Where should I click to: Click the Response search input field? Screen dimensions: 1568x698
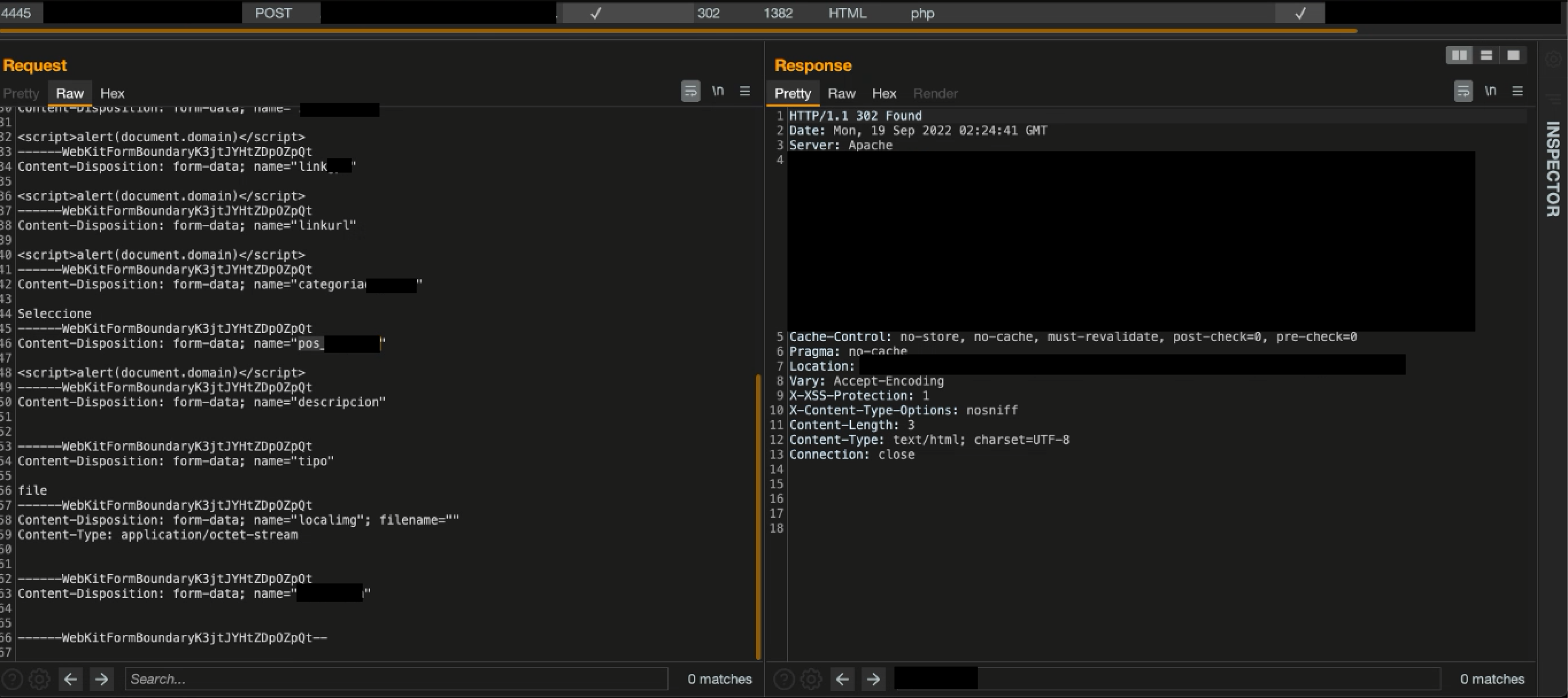[1167, 679]
